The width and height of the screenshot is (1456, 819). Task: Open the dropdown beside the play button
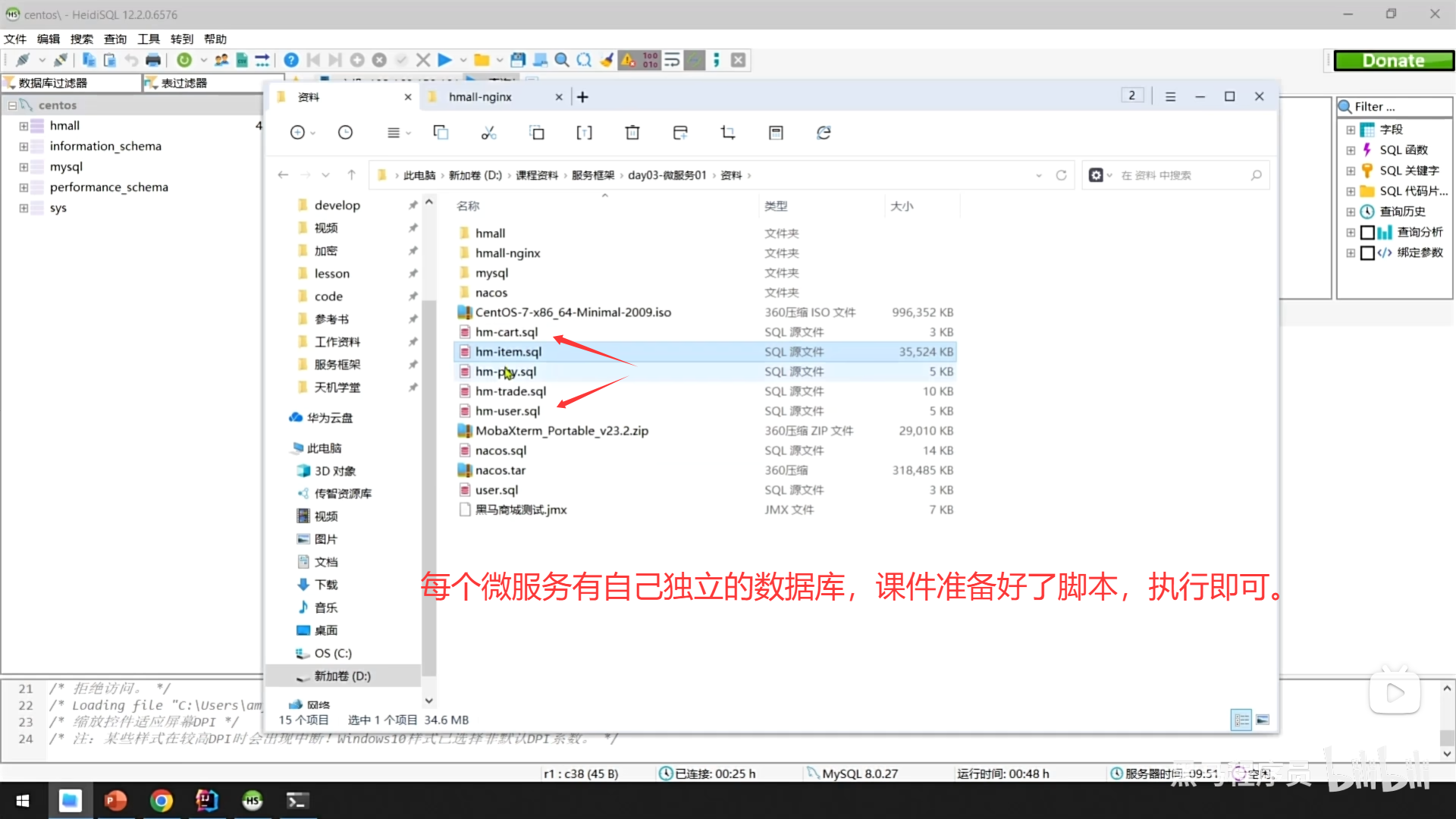coord(463,59)
